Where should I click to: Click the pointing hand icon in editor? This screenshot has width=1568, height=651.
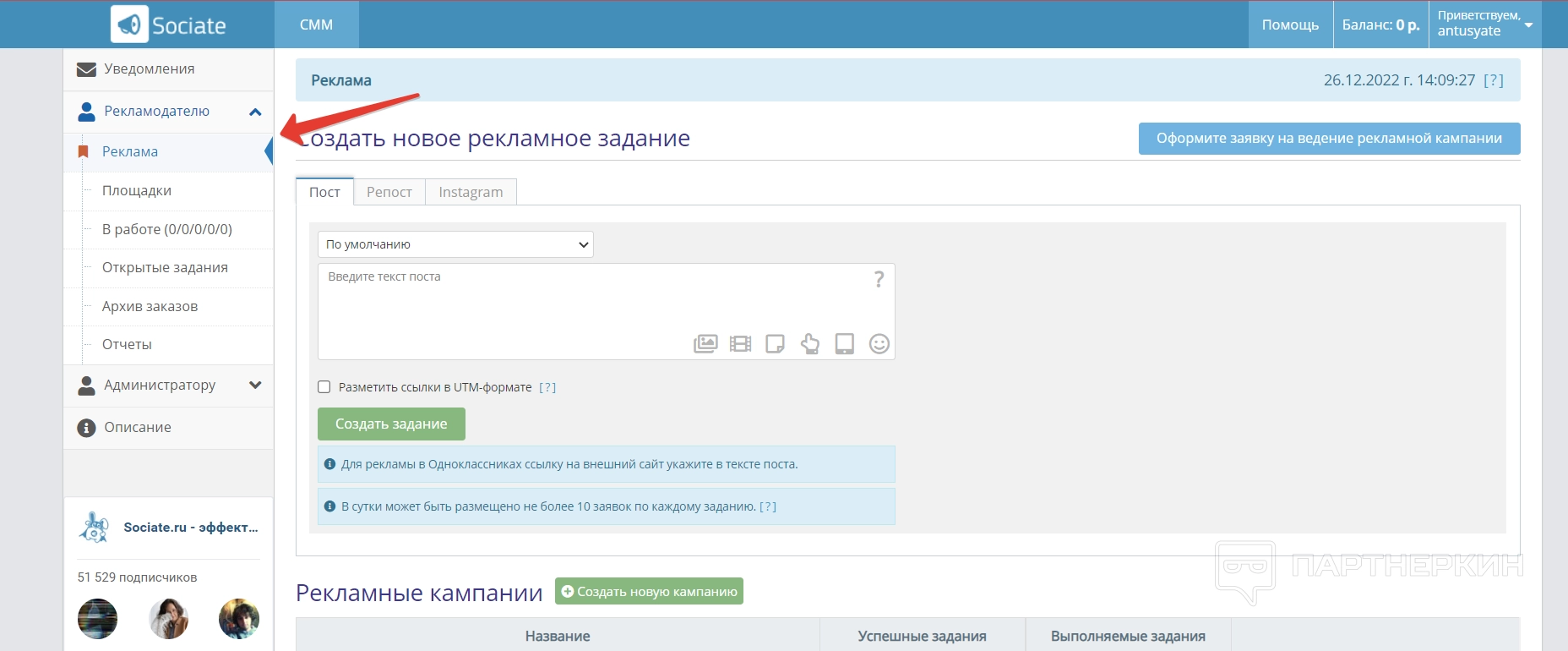point(810,343)
